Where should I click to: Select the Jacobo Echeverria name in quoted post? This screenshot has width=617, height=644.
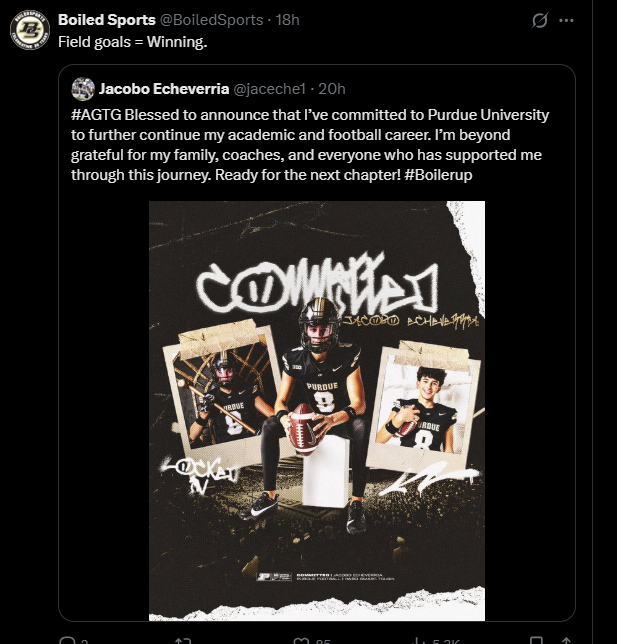point(163,88)
